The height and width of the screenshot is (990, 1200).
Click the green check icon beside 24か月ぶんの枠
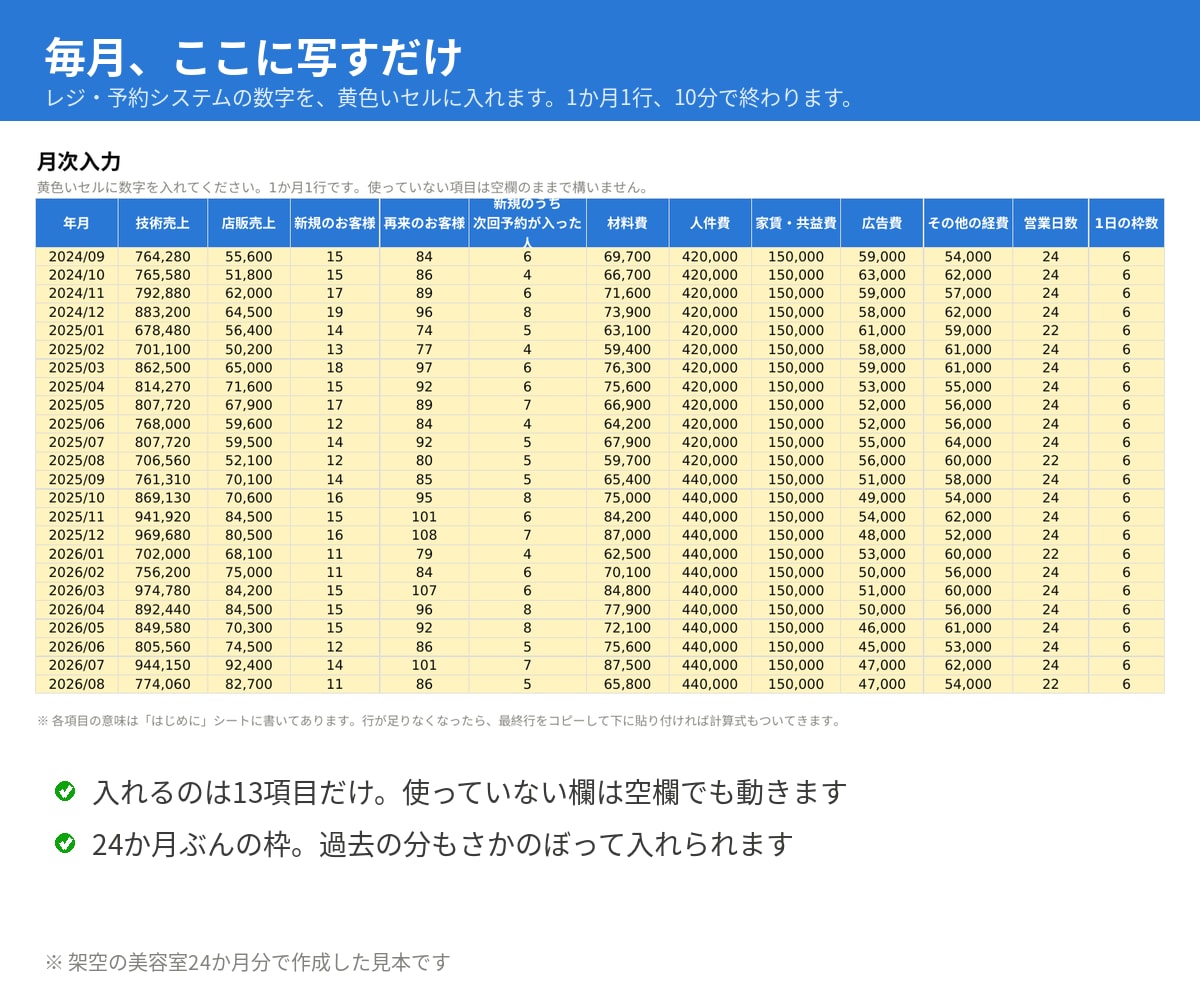click(x=65, y=843)
